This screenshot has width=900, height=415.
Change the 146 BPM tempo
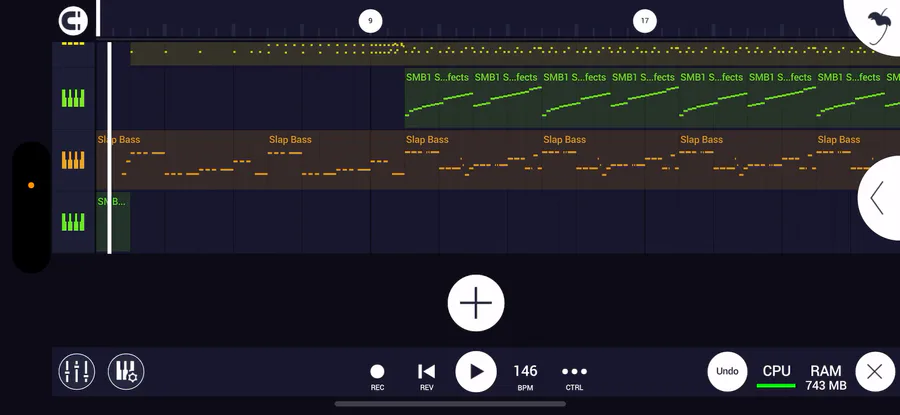525,377
